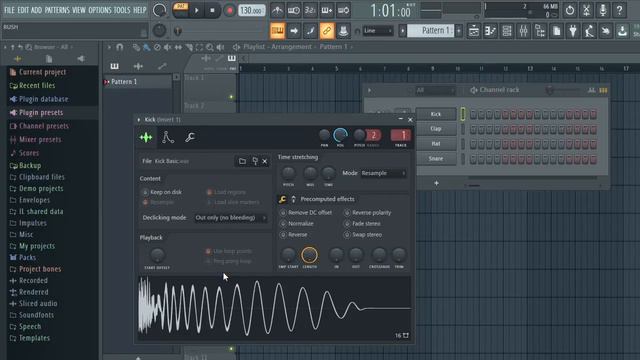Viewport: 640px width, 360px height.
Task: Open the Declicking mode dropdown
Action: tap(230, 218)
